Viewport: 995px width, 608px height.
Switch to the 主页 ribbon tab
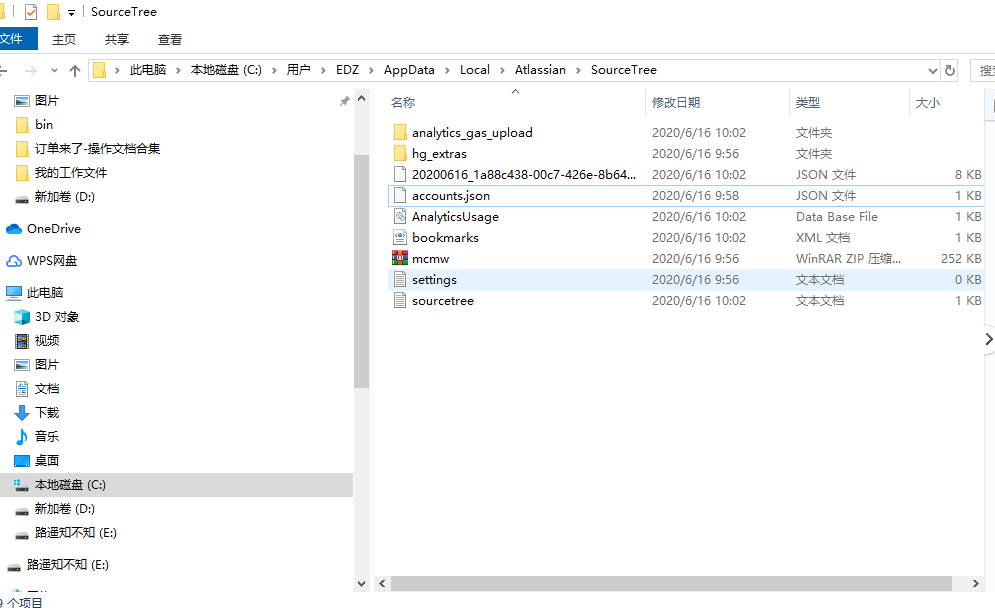point(64,39)
